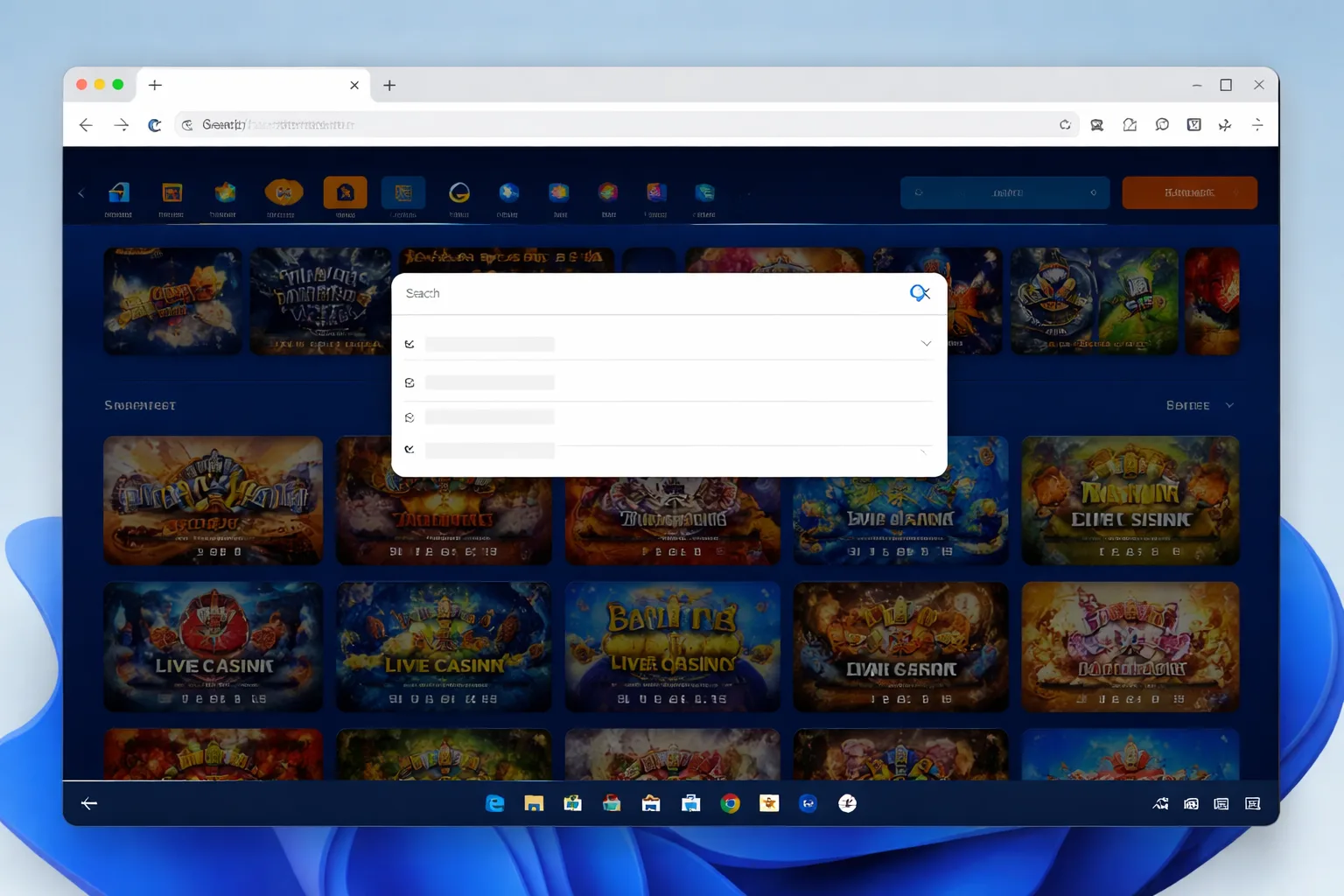
Task: Click the orange button in the casino header
Action: pos(1189,192)
